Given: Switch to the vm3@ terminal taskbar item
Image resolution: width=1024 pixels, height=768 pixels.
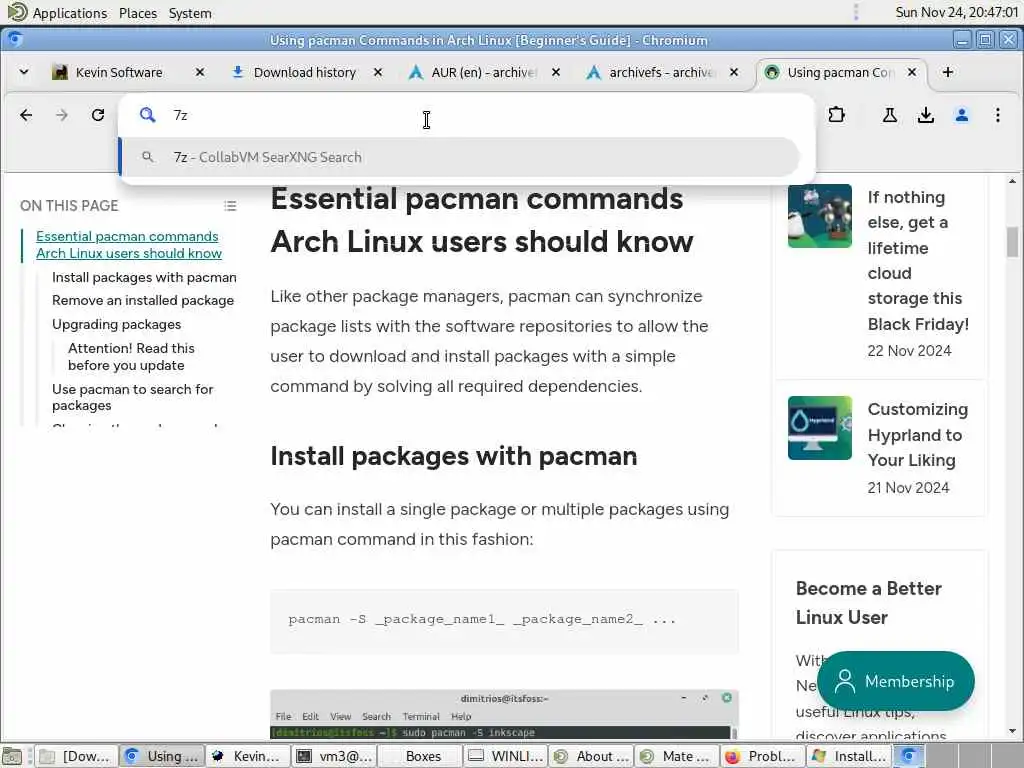Looking at the screenshot, I should [334, 756].
